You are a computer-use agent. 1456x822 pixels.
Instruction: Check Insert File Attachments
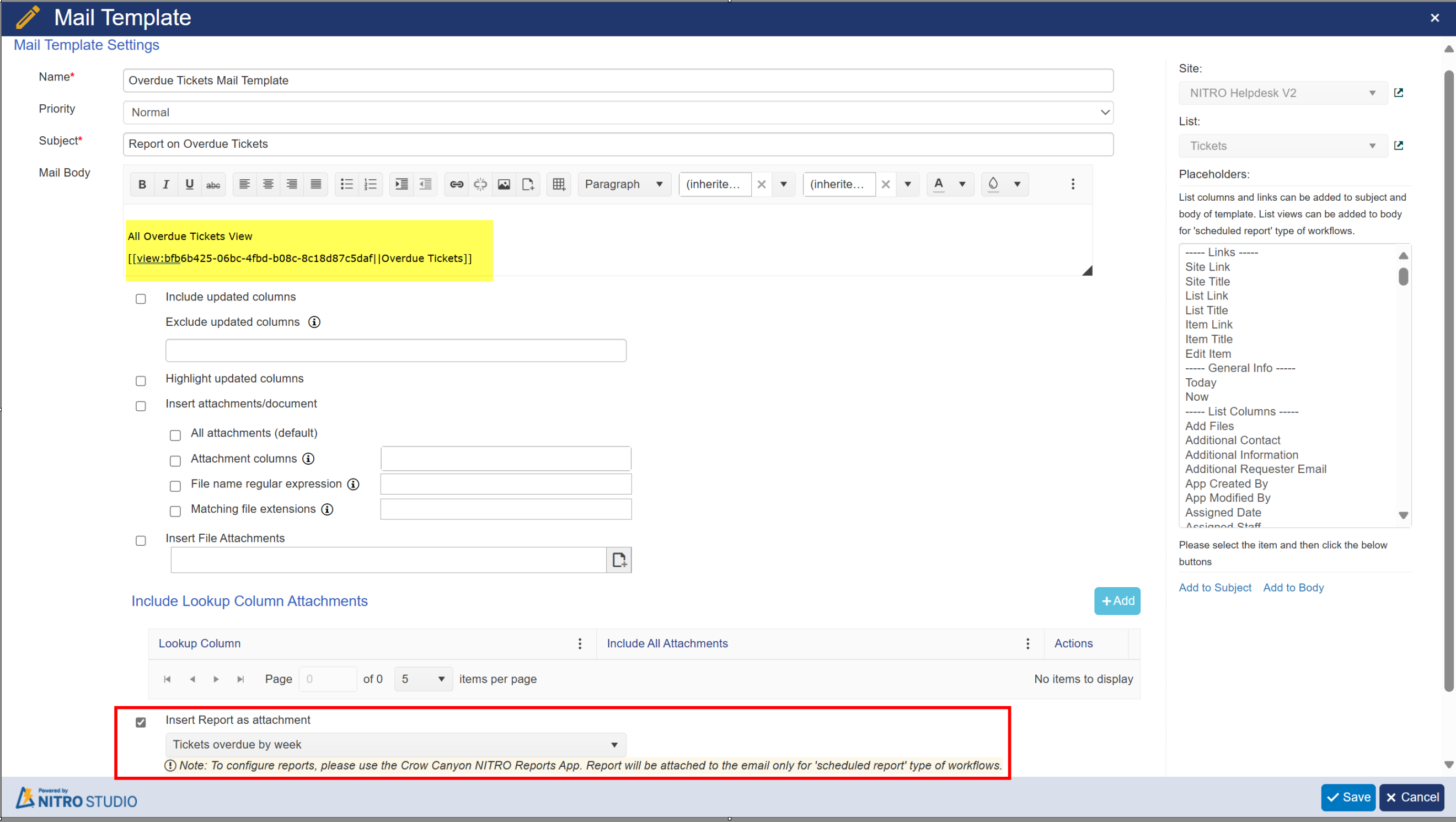coord(141,541)
